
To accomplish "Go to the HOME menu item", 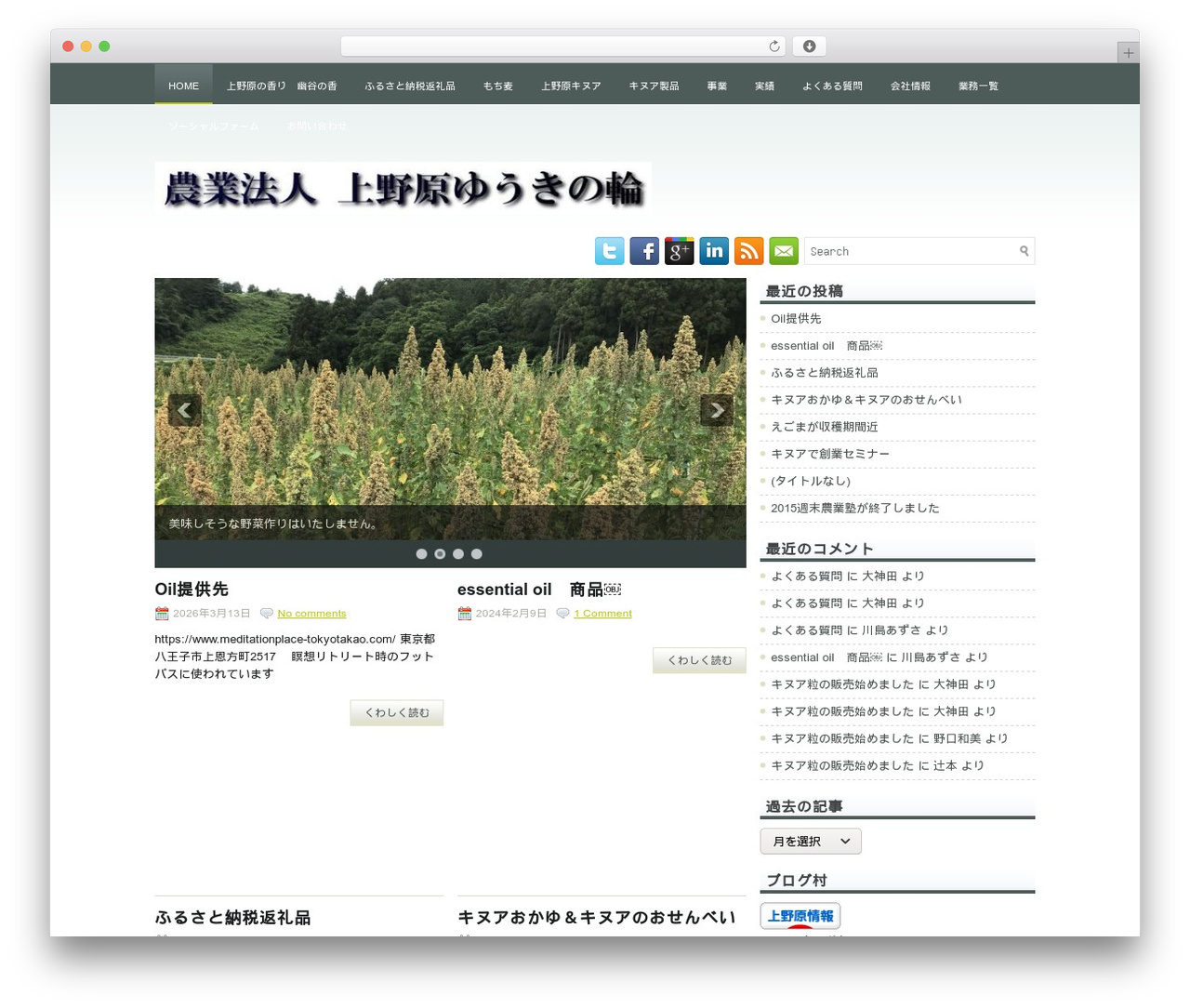I will click(184, 86).
